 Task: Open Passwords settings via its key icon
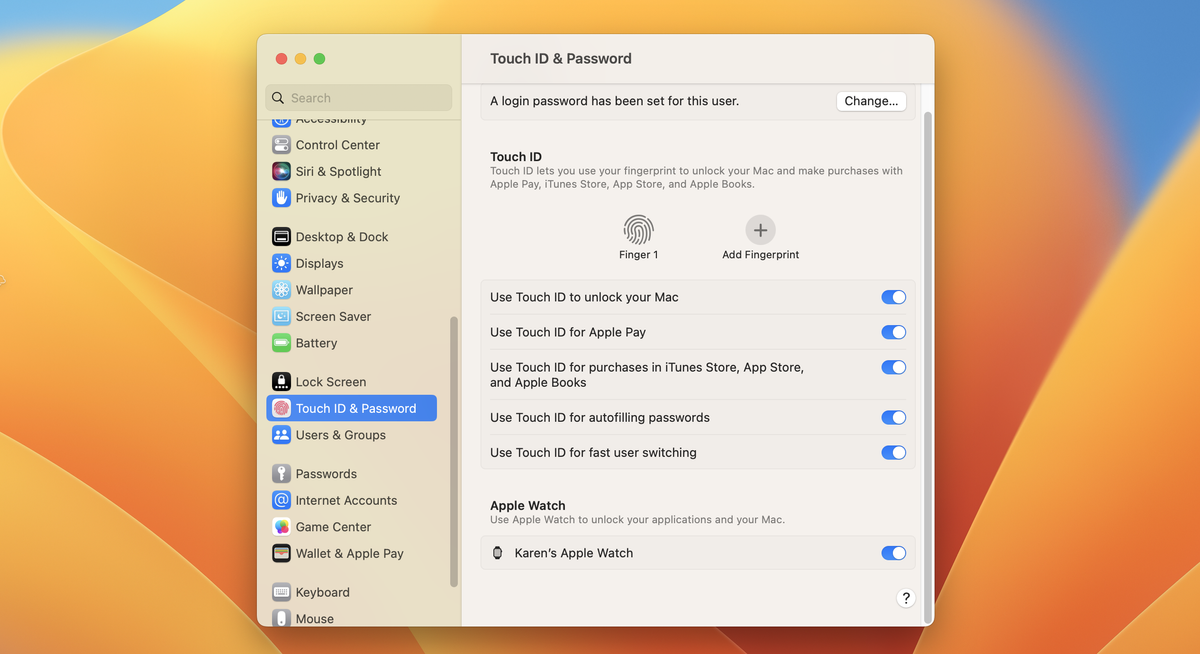[281, 473]
